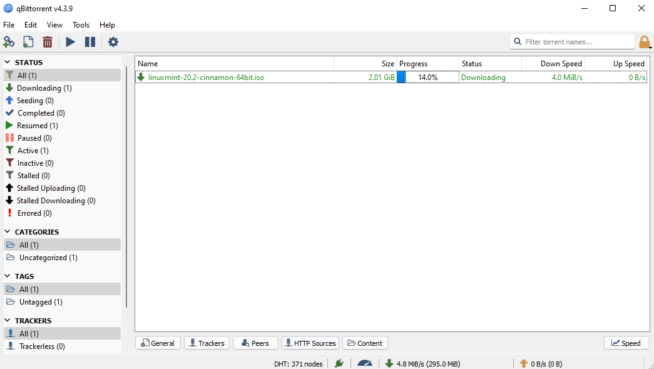
Task: Open the Edit menu
Action: coord(30,25)
